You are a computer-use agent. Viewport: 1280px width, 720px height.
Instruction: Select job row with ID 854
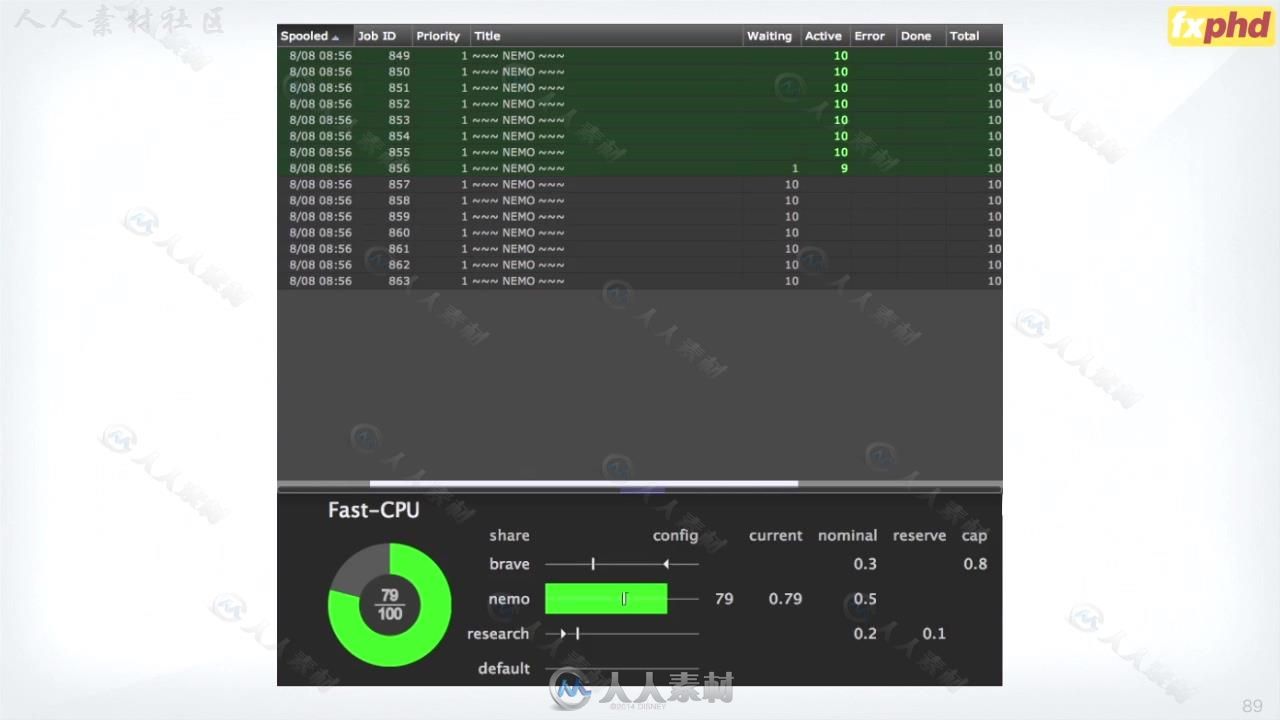click(639, 136)
